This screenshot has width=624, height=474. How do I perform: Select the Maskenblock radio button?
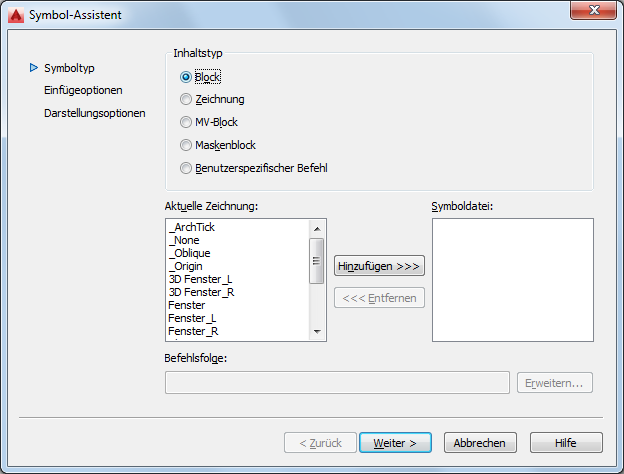(x=185, y=145)
